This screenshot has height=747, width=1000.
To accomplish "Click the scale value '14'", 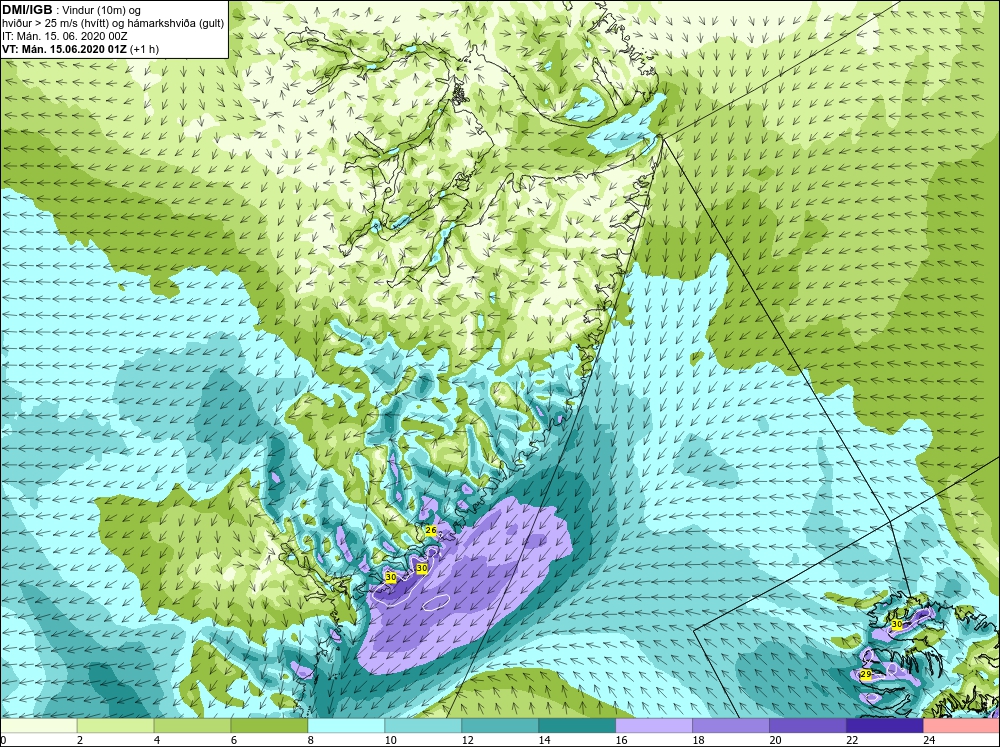I will coord(544,740).
